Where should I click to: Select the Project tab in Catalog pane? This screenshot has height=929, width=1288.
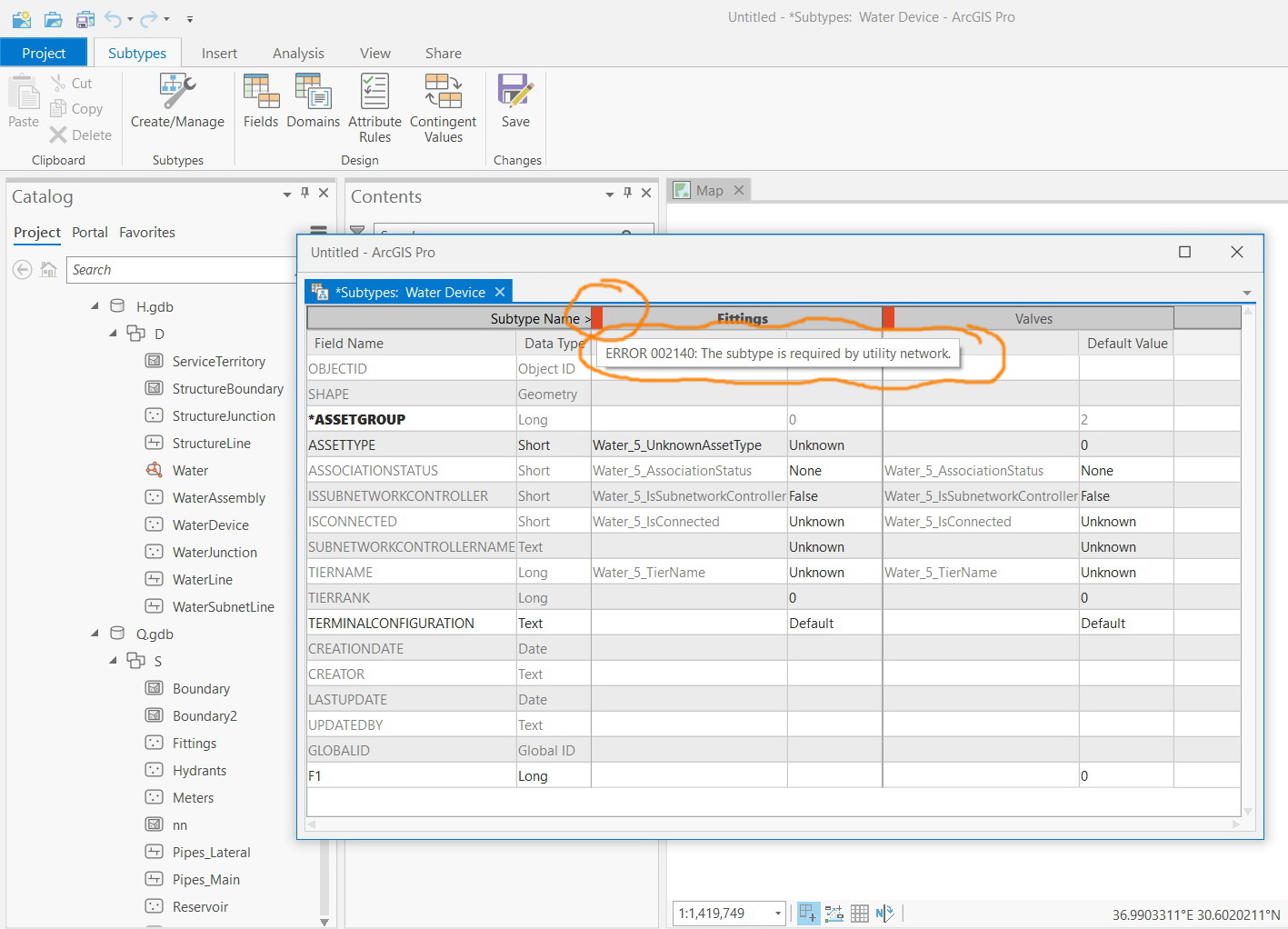pos(37,233)
